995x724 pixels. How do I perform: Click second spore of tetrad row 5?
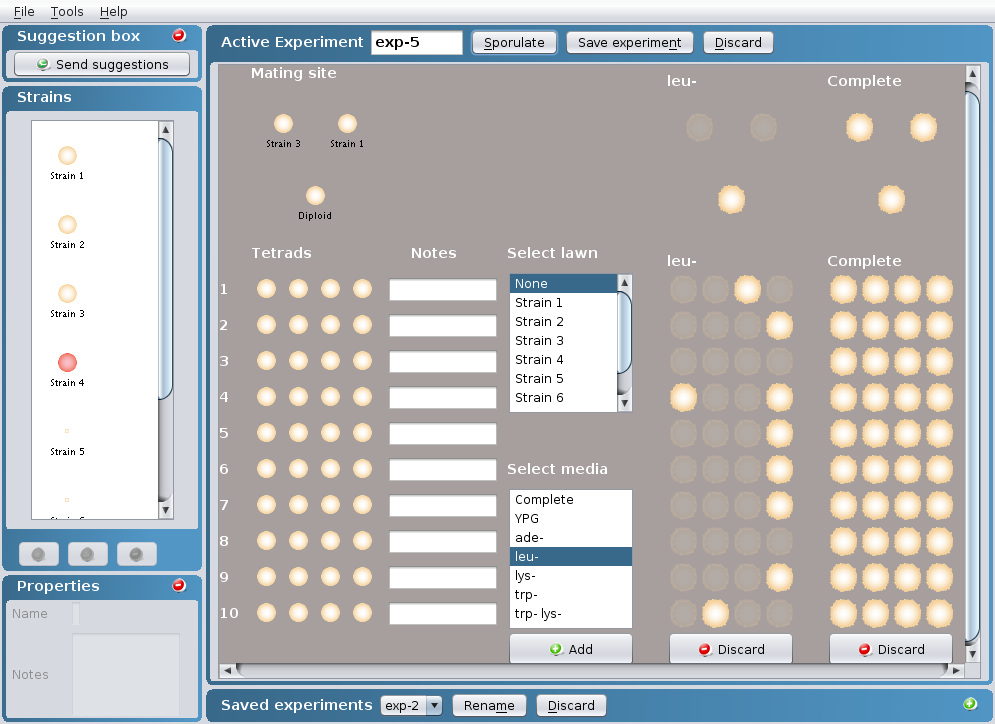[x=298, y=433]
